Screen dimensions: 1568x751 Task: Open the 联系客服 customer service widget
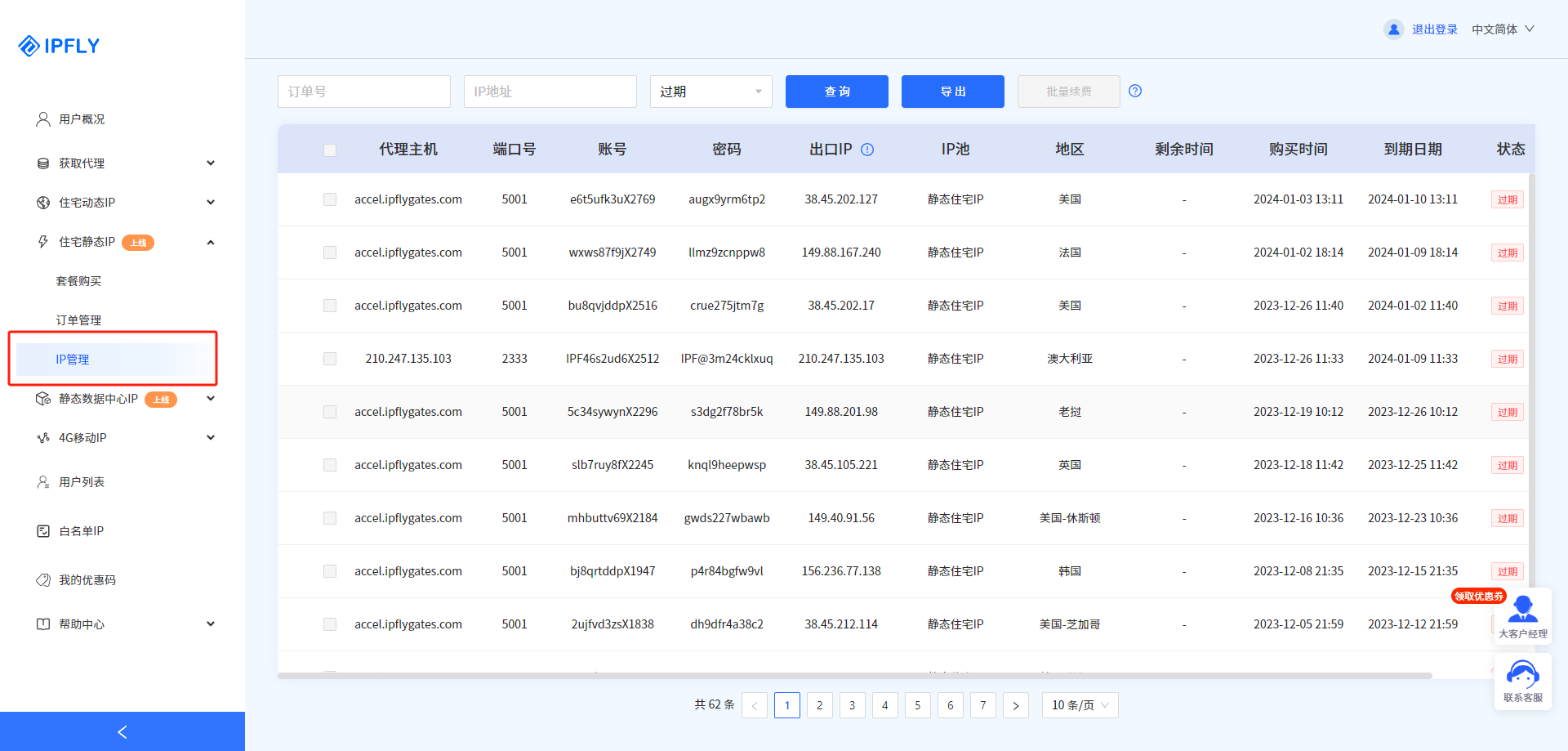click(x=1522, y=682)
